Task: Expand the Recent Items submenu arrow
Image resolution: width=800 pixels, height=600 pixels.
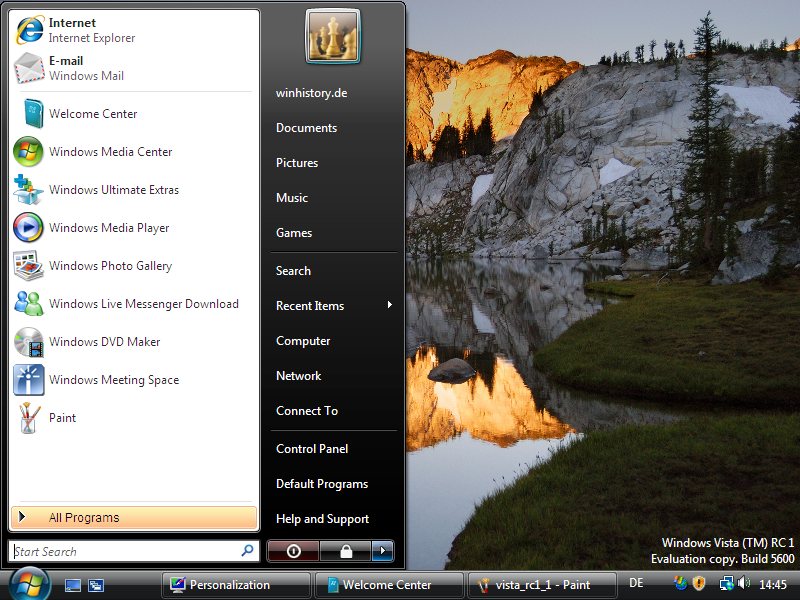Action: click(390, 305)
